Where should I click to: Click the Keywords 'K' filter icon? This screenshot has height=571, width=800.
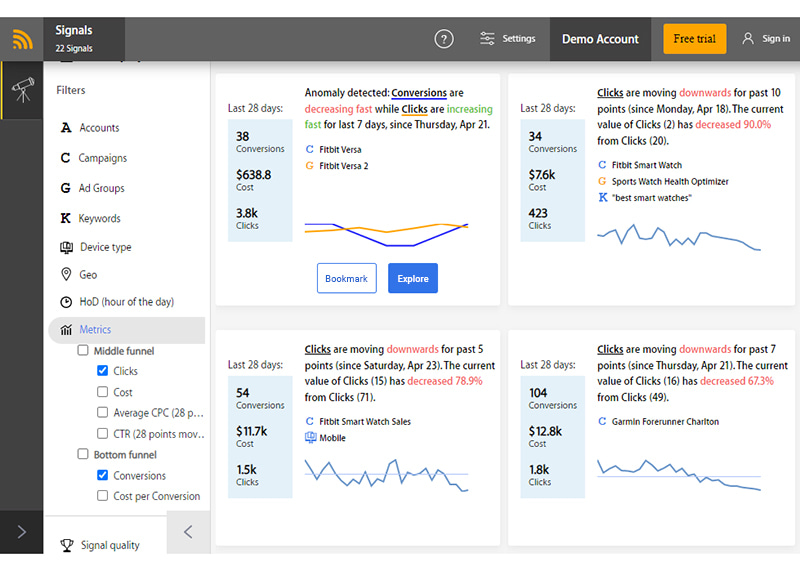tap(65, 218)
